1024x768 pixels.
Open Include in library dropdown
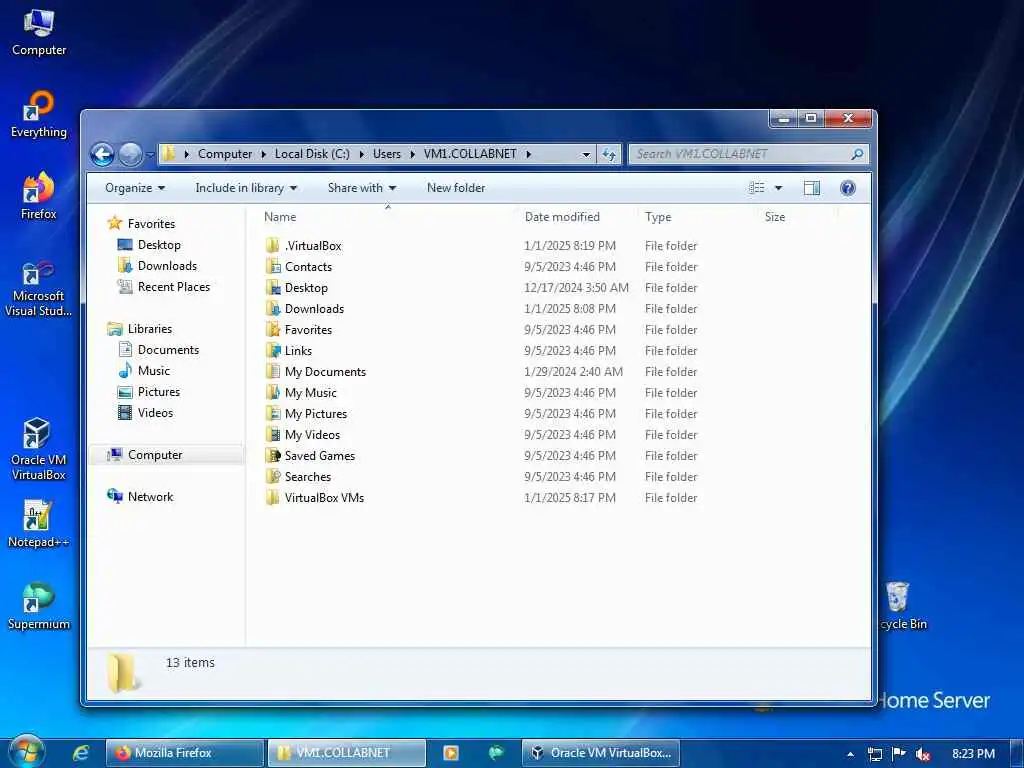point(246,188)
